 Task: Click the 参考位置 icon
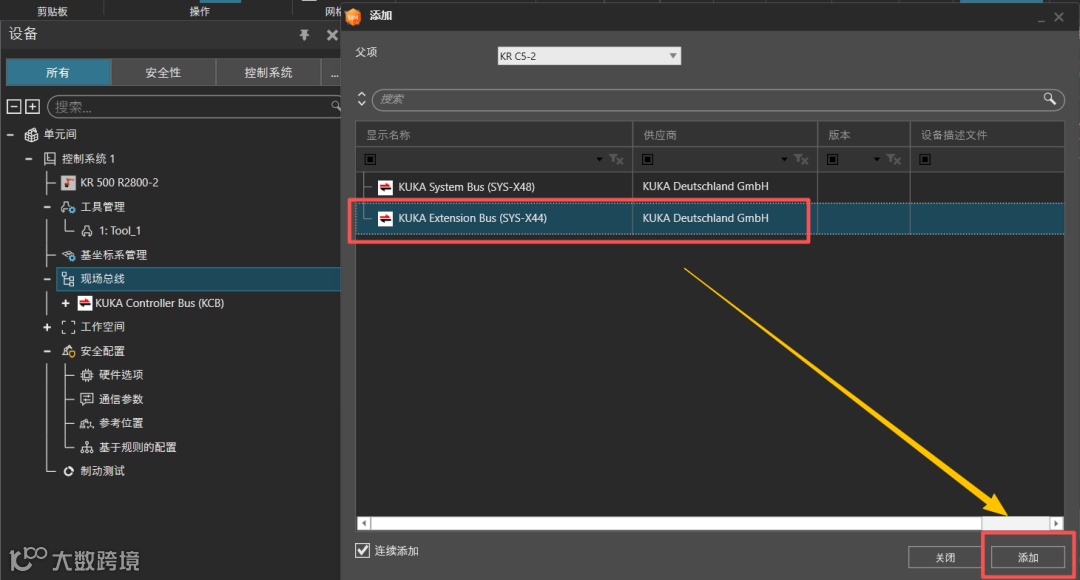click(x=87, y=423)
